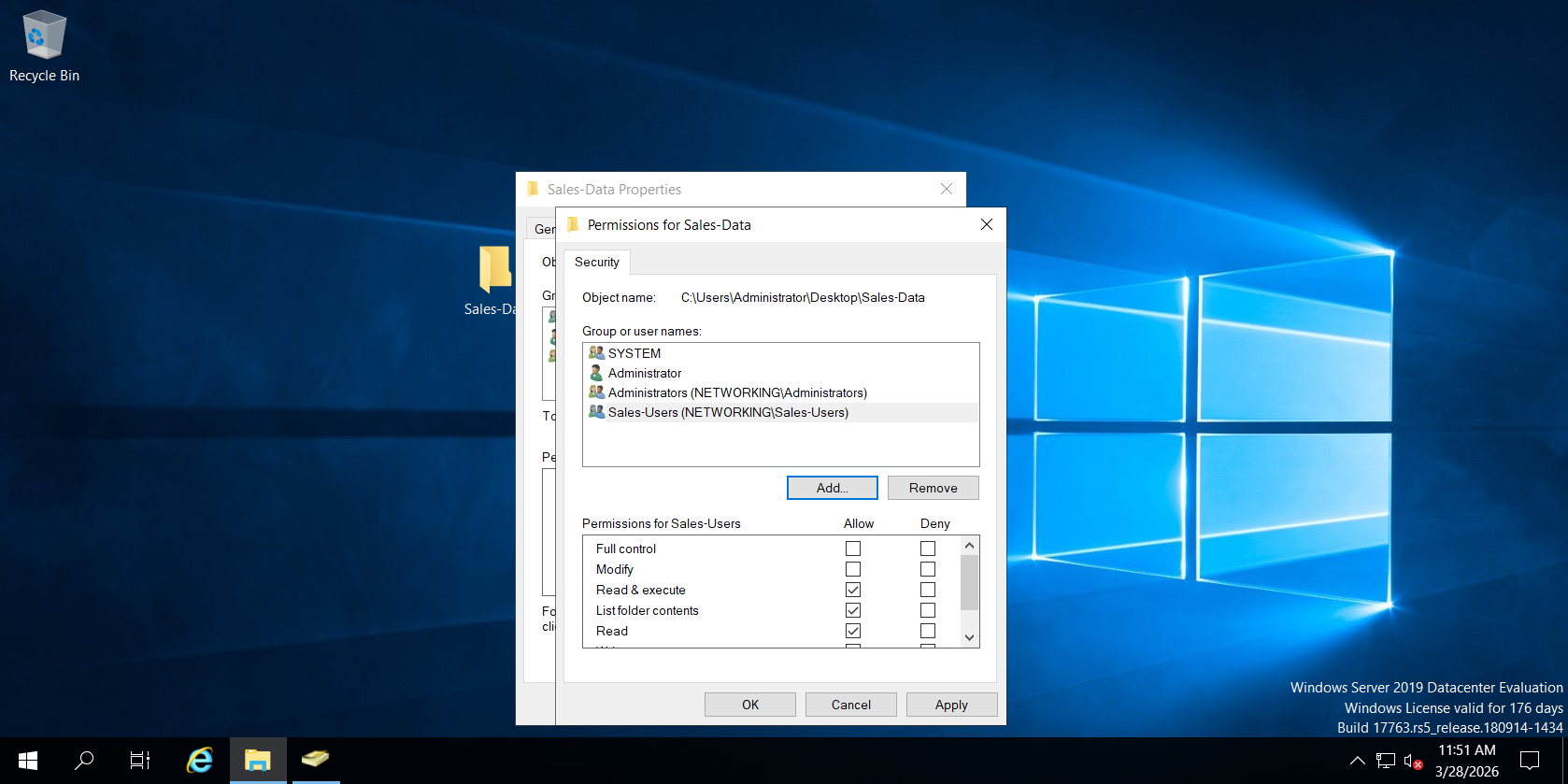The height and width of the screenshot is (784, 1568).
Task: Open the Windows Start menu
Action: (x=28, y=761)
